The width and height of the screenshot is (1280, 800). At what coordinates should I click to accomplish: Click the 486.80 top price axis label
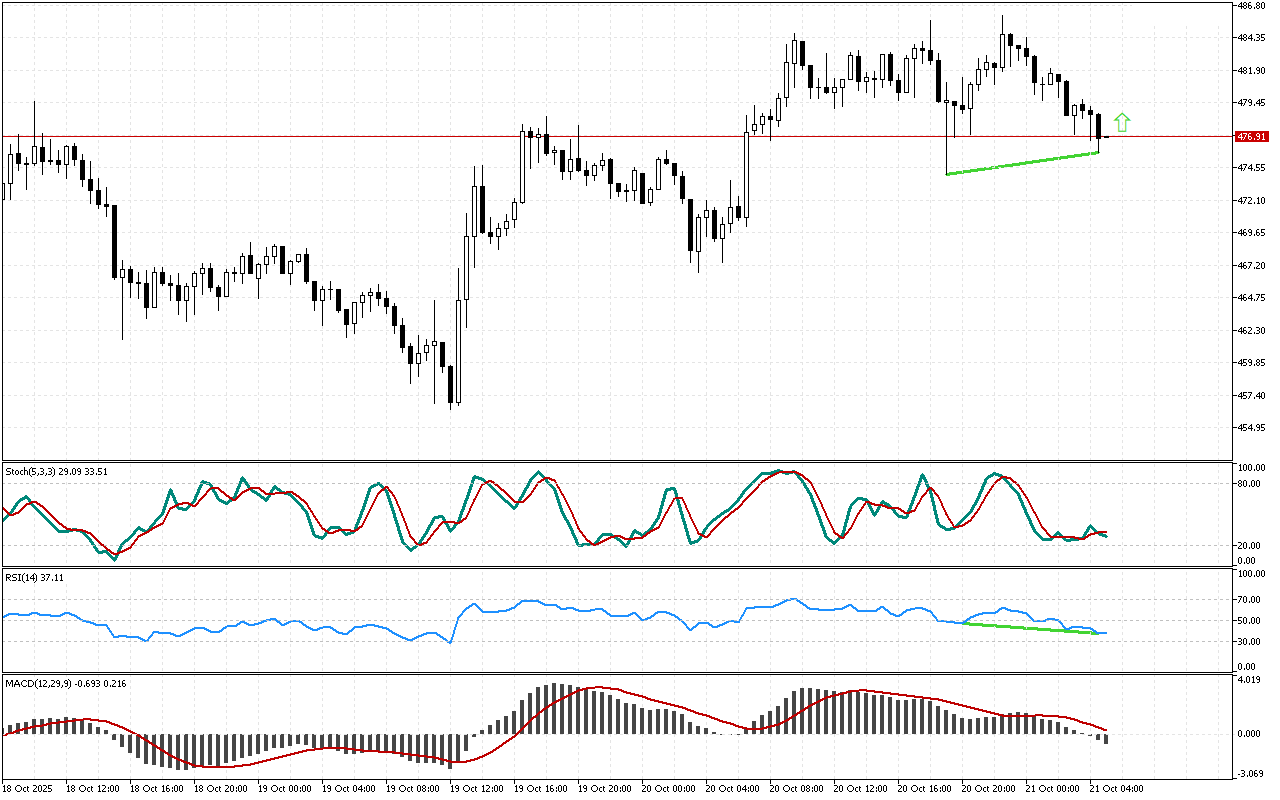point(1251,5)
